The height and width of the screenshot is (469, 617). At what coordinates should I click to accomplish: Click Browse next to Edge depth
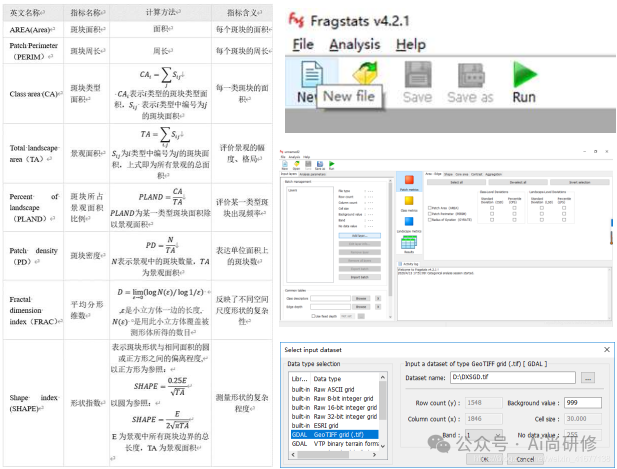[x=361, y=307]
